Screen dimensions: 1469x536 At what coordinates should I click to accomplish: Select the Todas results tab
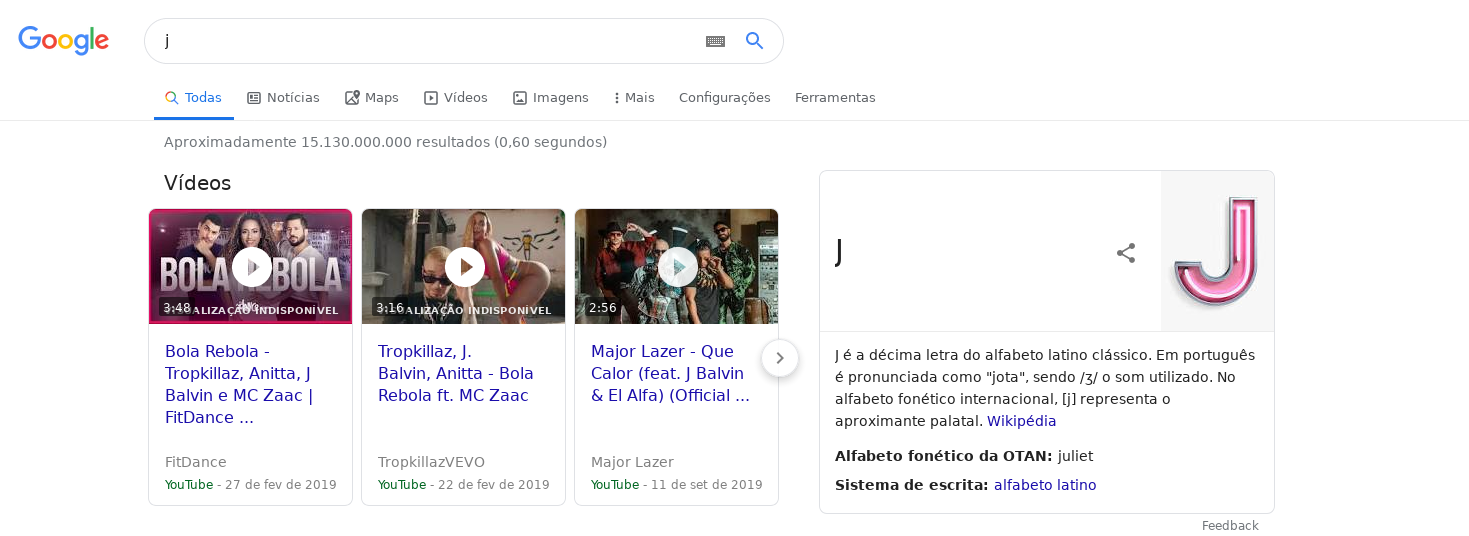point(193,98)
